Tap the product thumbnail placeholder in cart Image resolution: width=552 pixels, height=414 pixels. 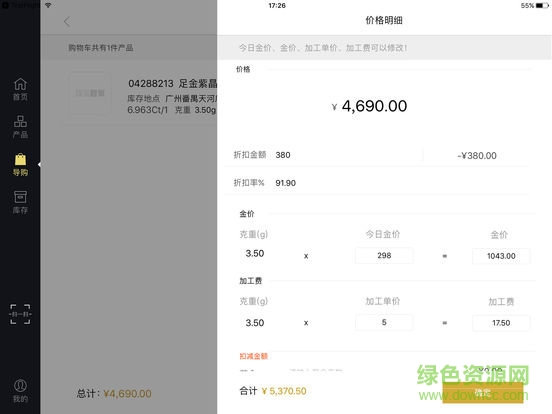click(90, 93)
